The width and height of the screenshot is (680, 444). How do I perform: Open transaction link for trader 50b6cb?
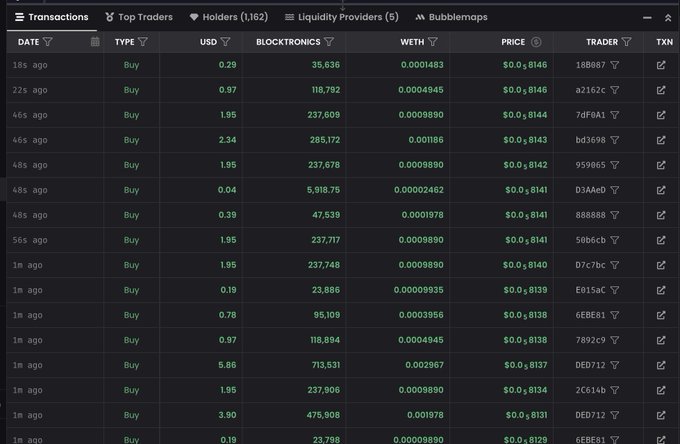[x=661, y=240]
